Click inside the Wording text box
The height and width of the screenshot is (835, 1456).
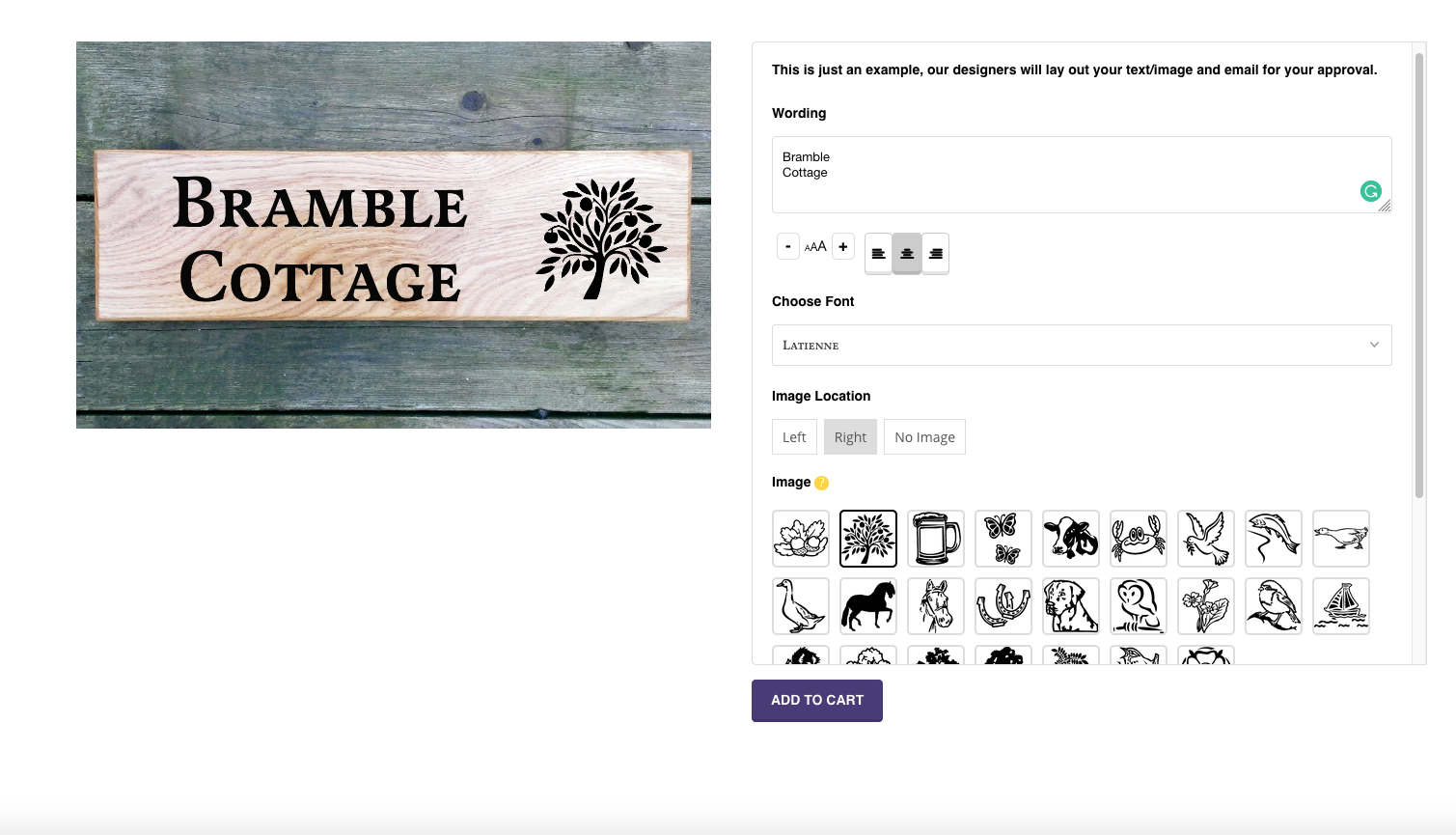[x=1061, y=174]
